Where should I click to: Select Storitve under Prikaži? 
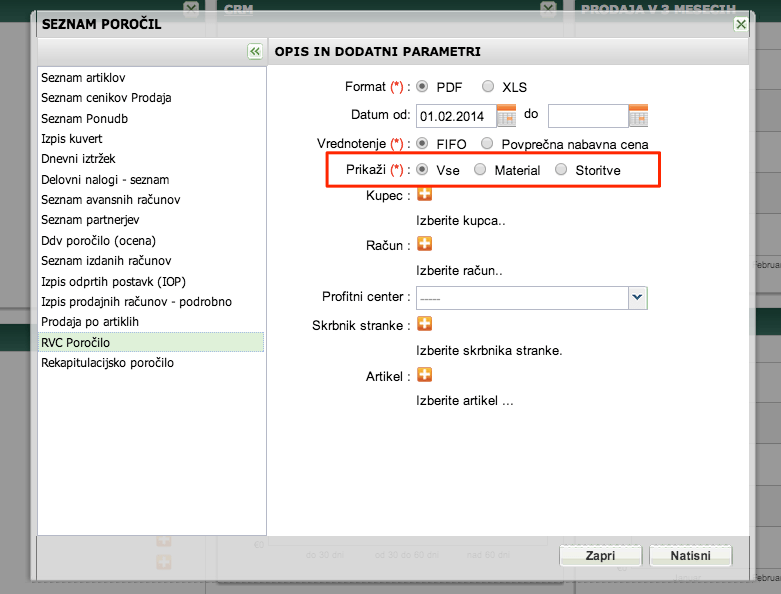tap(561, 170)
